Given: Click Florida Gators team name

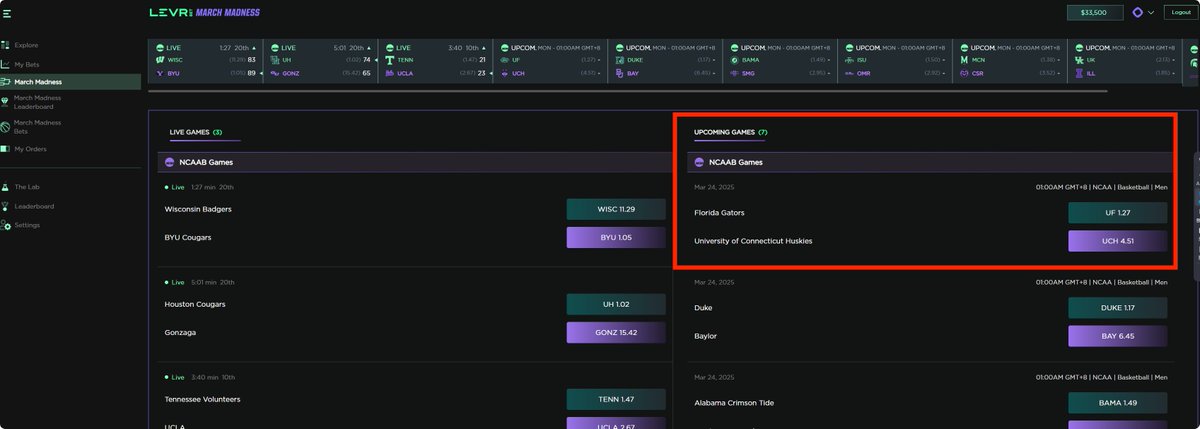Looking at the screenshot, I should [719, 213].
